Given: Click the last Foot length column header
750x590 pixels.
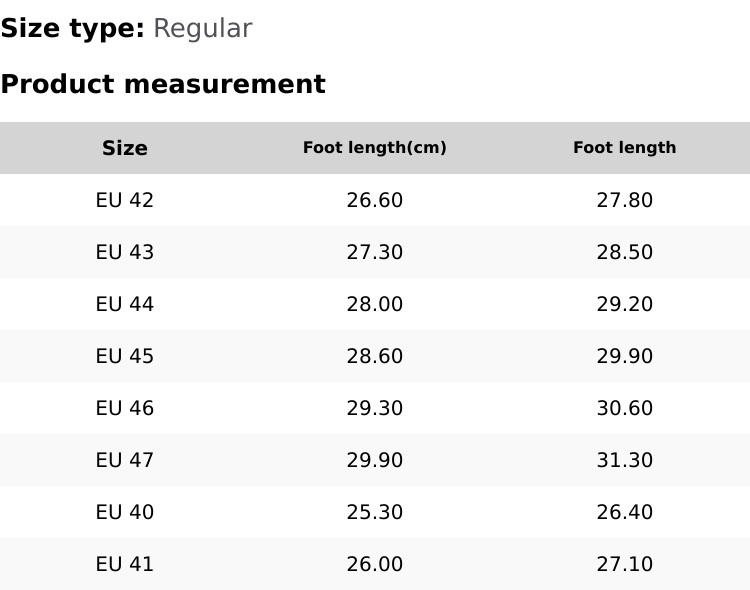Looking at the screenshot, I should coord(625,148).
